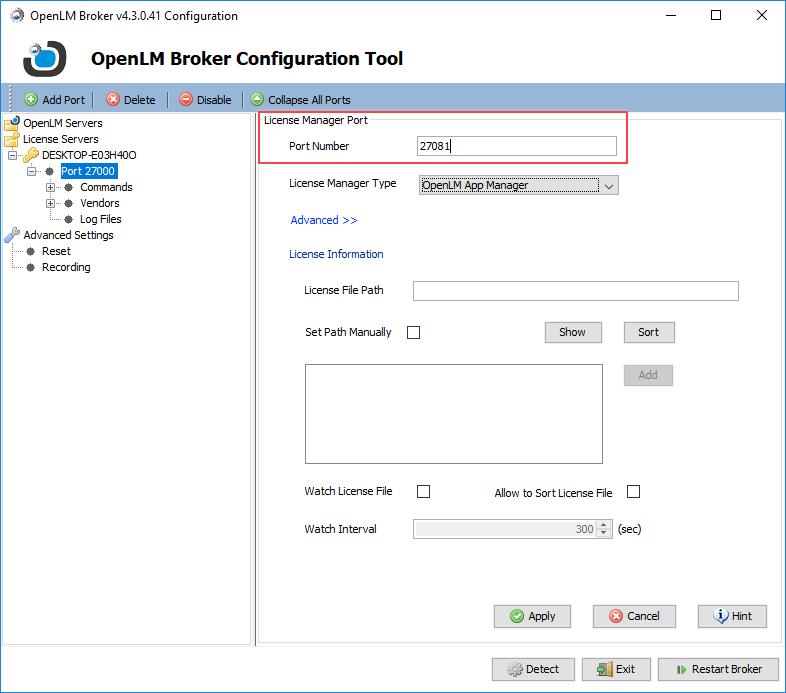Click the Collapse All Ports icon
The image size is (786, 693).
pyautogui.click(x=257, y=100)
